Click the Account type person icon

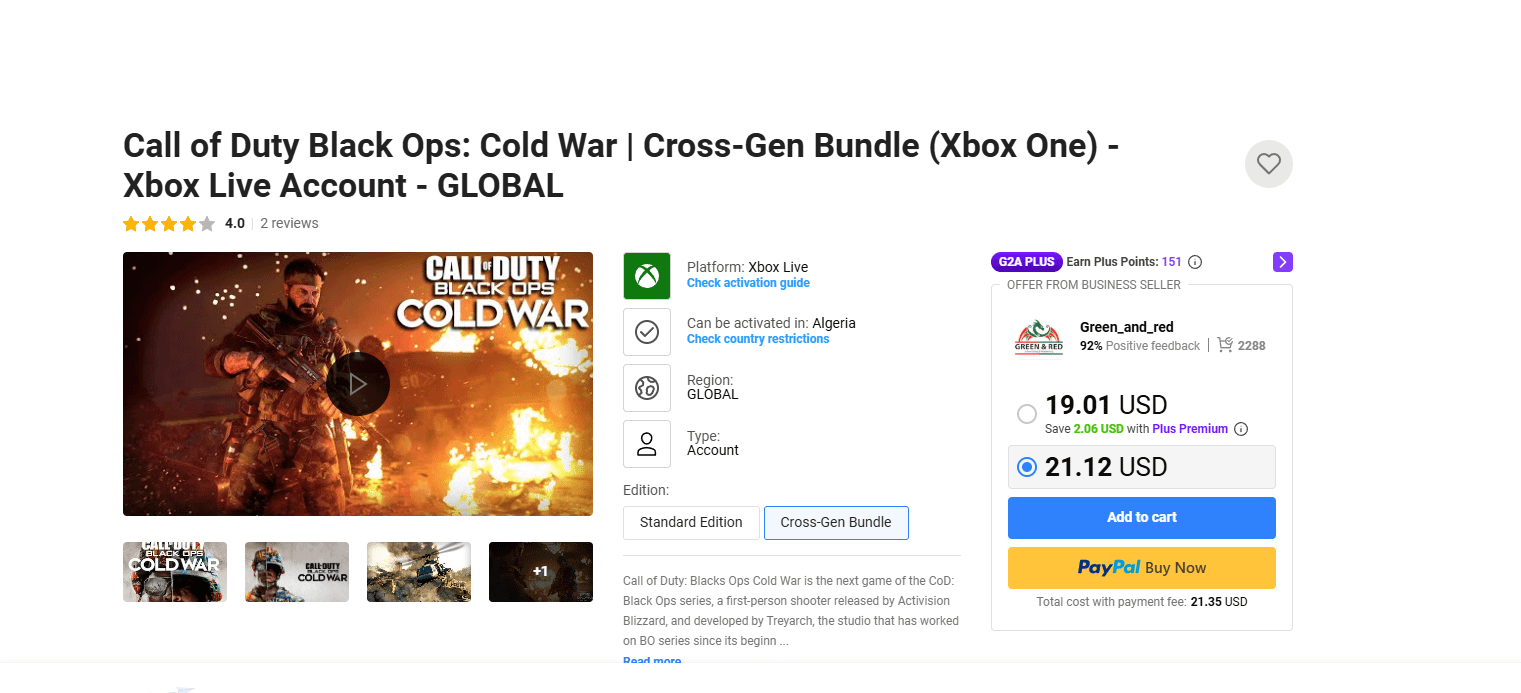pos(647,444)
